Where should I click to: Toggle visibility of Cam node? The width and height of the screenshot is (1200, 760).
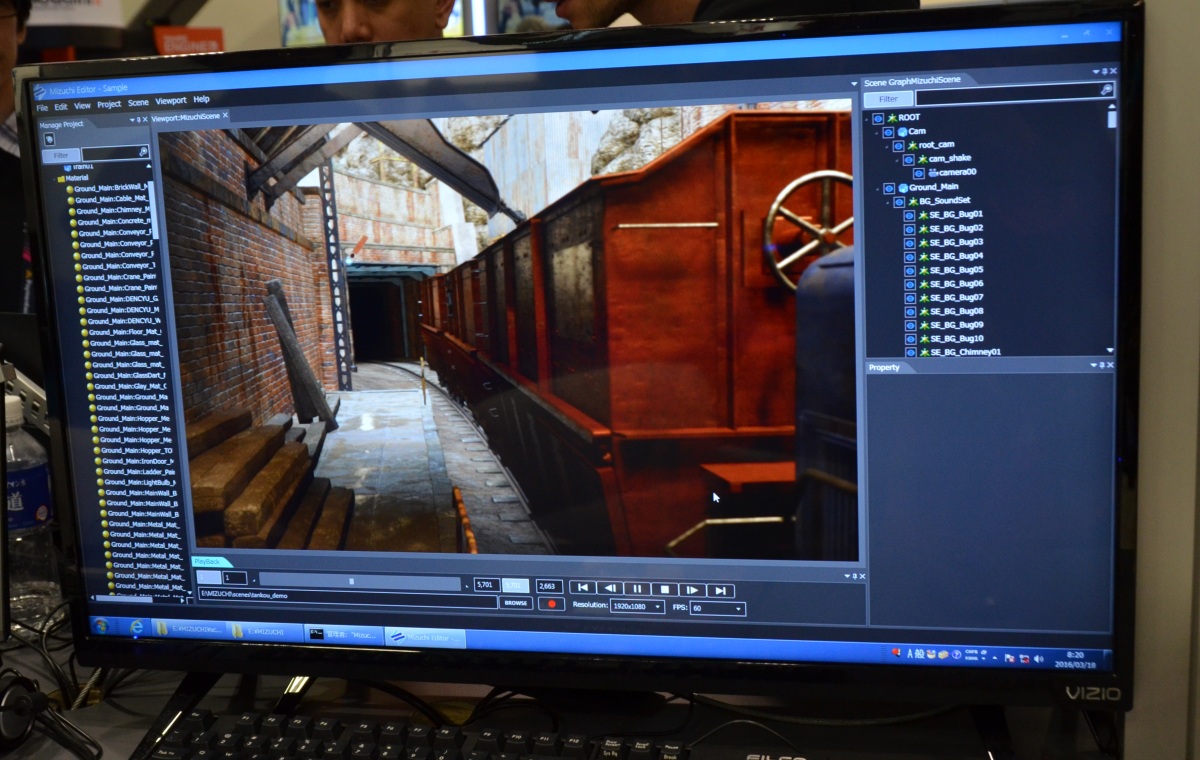[x=887, y=132]
